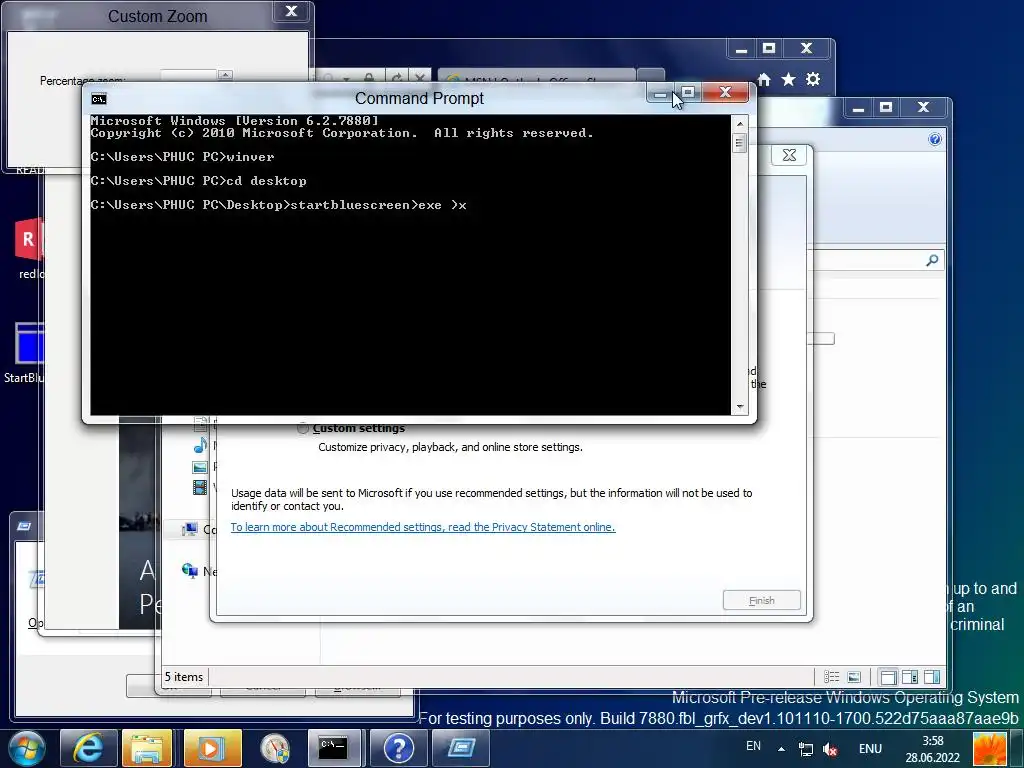1024x768 pixels.
Task: Switch to Command Prompt taskbar button
Action: (x=334, y=748)
